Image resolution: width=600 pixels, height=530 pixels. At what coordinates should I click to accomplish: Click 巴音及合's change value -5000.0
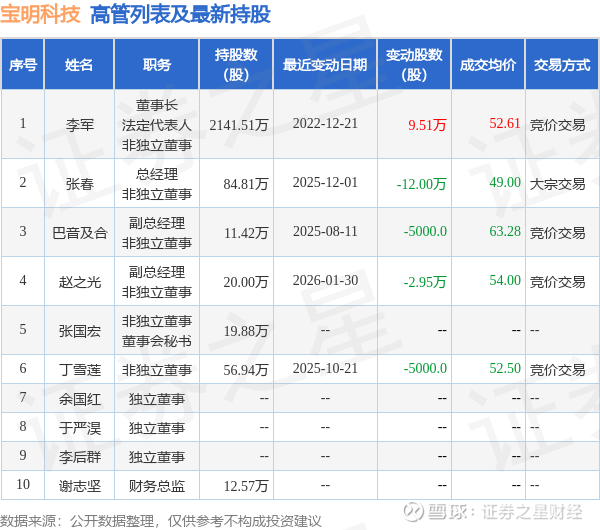425,232
